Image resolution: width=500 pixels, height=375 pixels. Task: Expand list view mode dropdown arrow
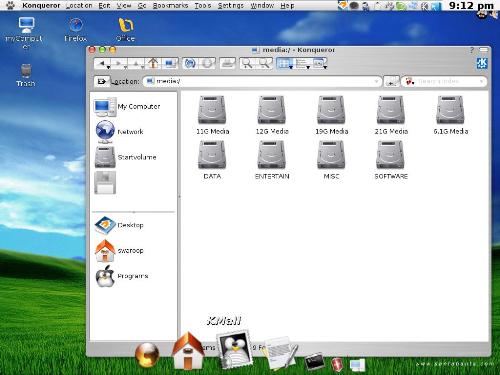click(308, 67)
